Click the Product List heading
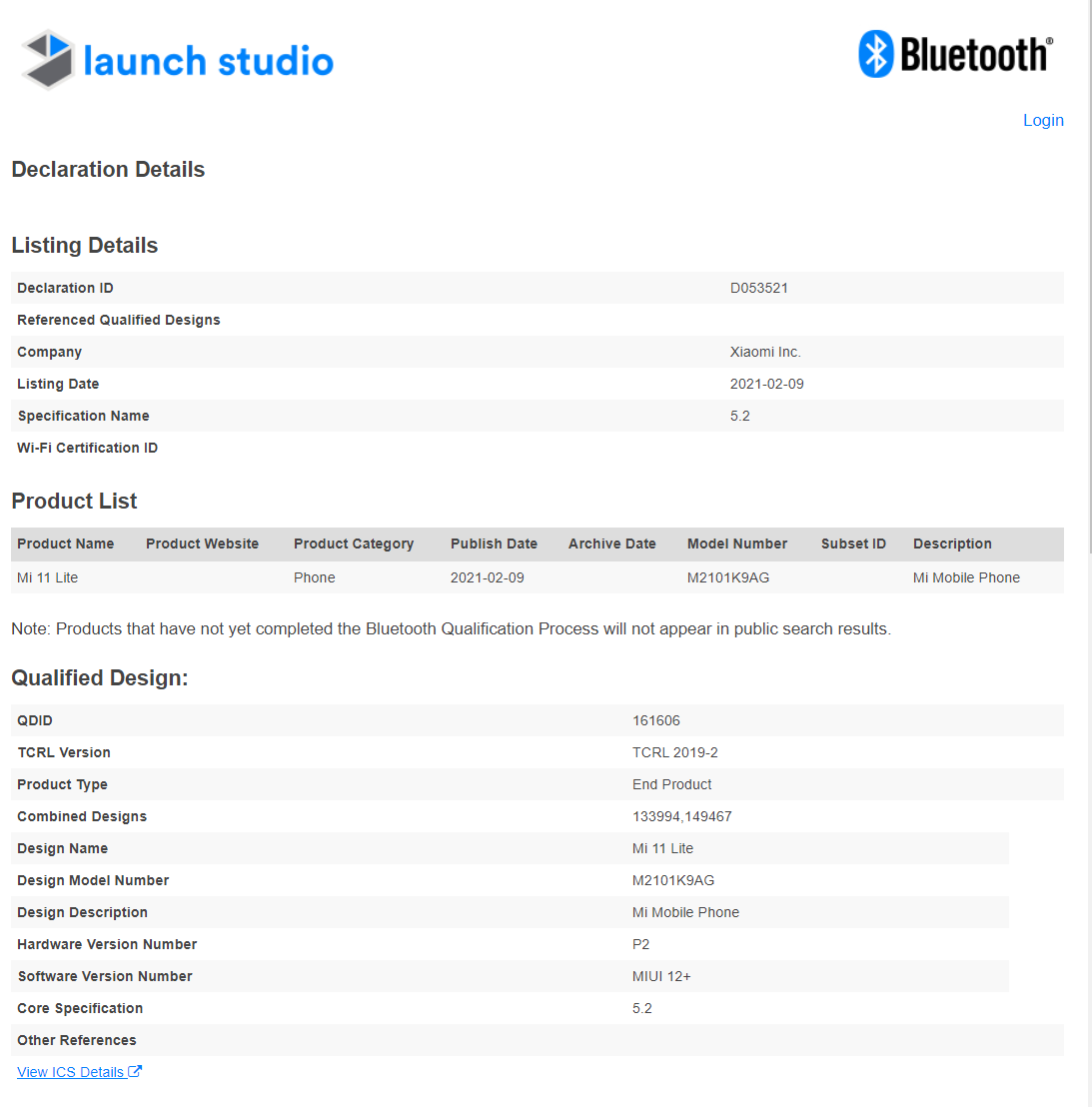Image resolution: width=1092 pixels, height=1107 pixels. pos(74,501)
